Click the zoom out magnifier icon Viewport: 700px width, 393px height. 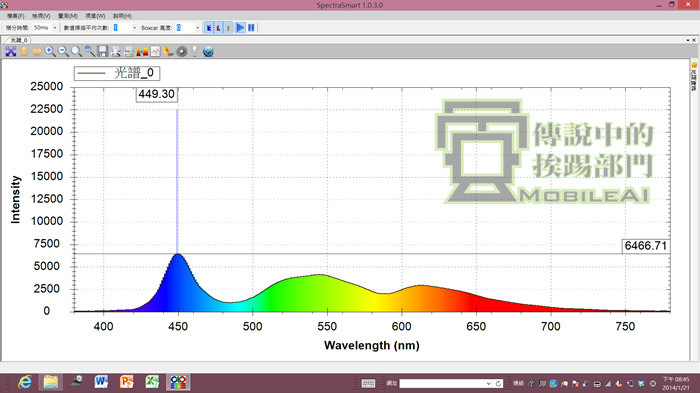pos(63,51)
